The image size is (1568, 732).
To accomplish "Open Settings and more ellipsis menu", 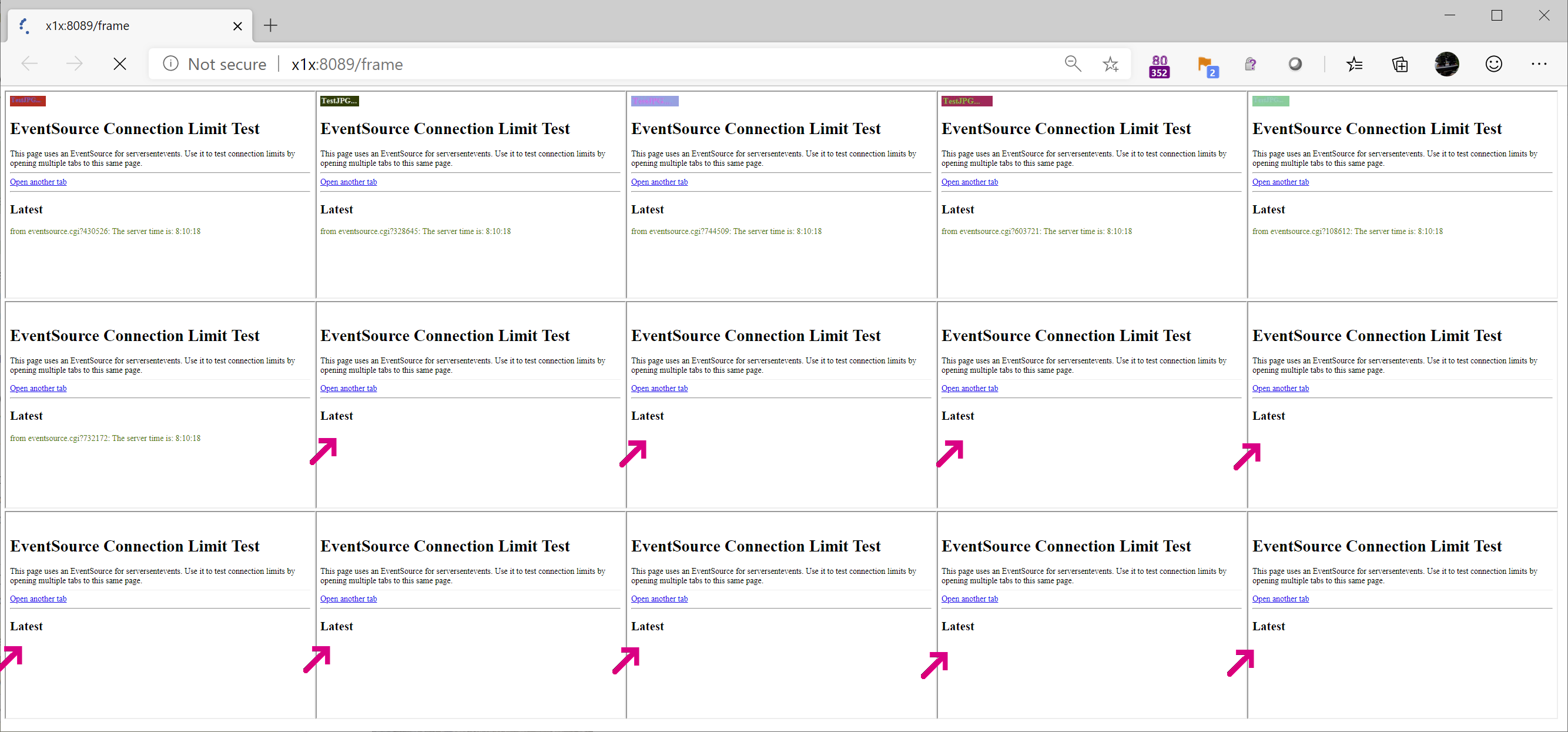I will coord(1539,64).
